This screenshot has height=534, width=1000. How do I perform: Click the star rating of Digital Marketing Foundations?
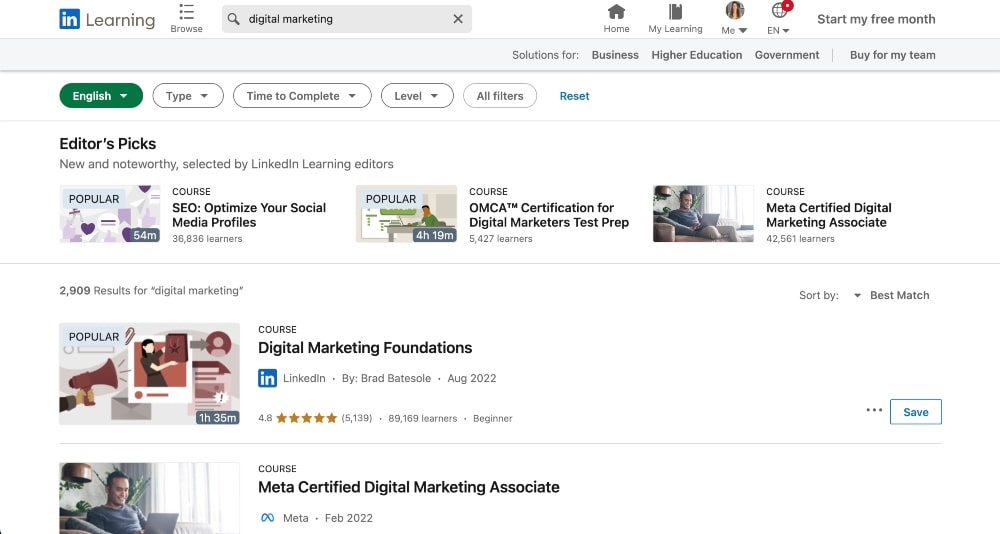306,419
